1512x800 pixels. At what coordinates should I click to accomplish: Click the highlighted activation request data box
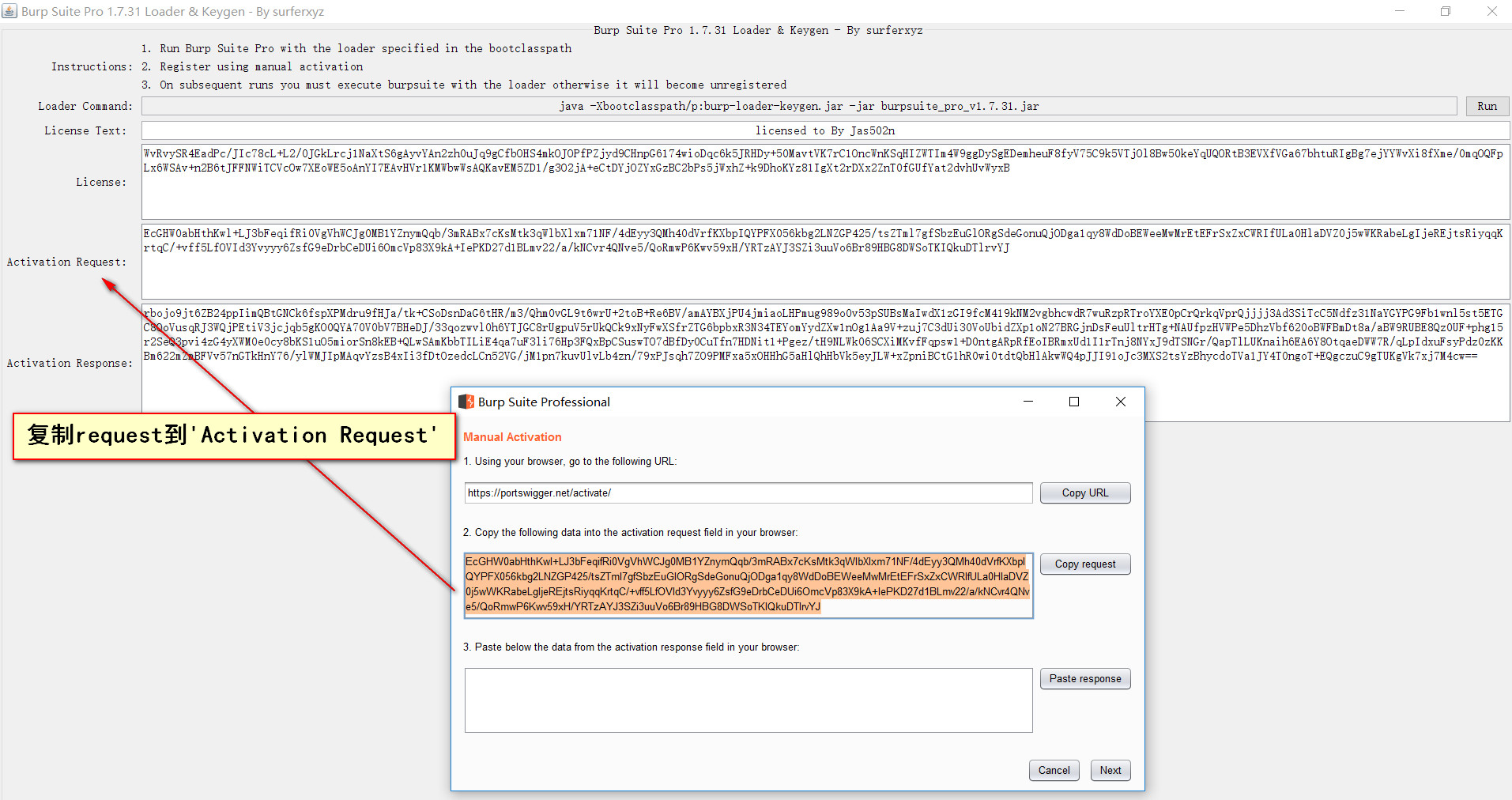[x=748, y=585]
